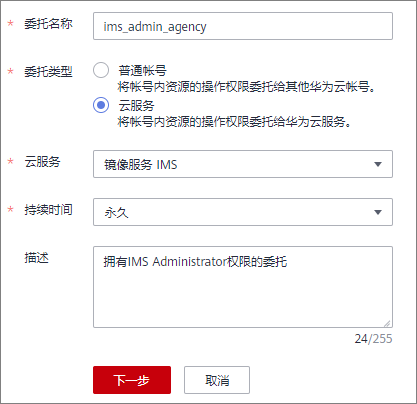Image resolution: width=417 pixels, height=404 pixels.
Task: Click the 持续时间 field label
Action: [x=48, y=210]
